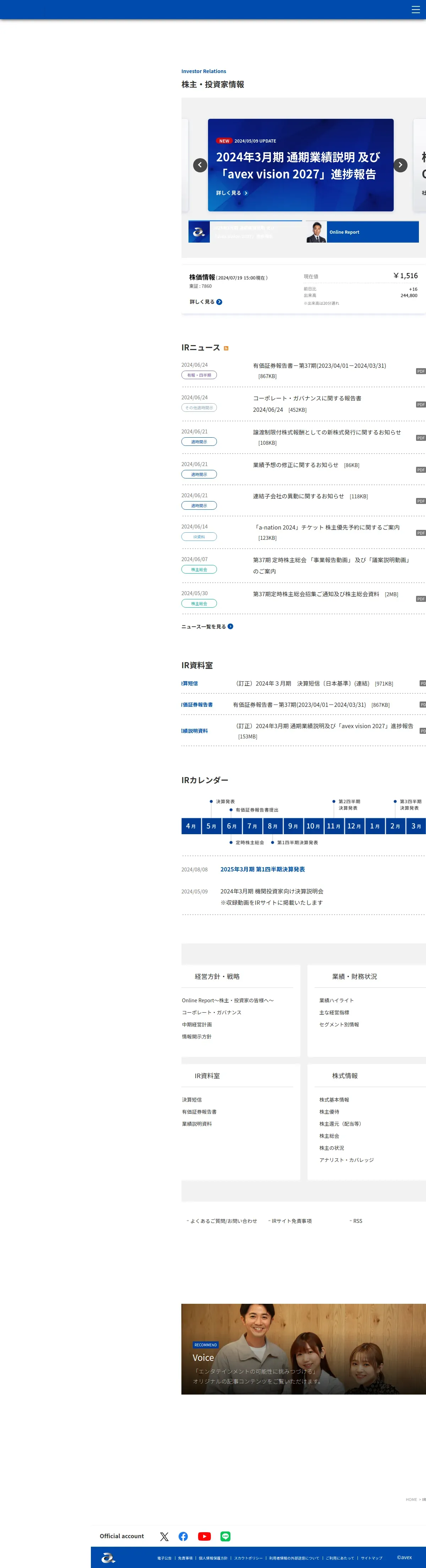Viewport: 426px width, 1568px height.
Task: Select 8月 on the IR calendar
Action: [273, 826]
